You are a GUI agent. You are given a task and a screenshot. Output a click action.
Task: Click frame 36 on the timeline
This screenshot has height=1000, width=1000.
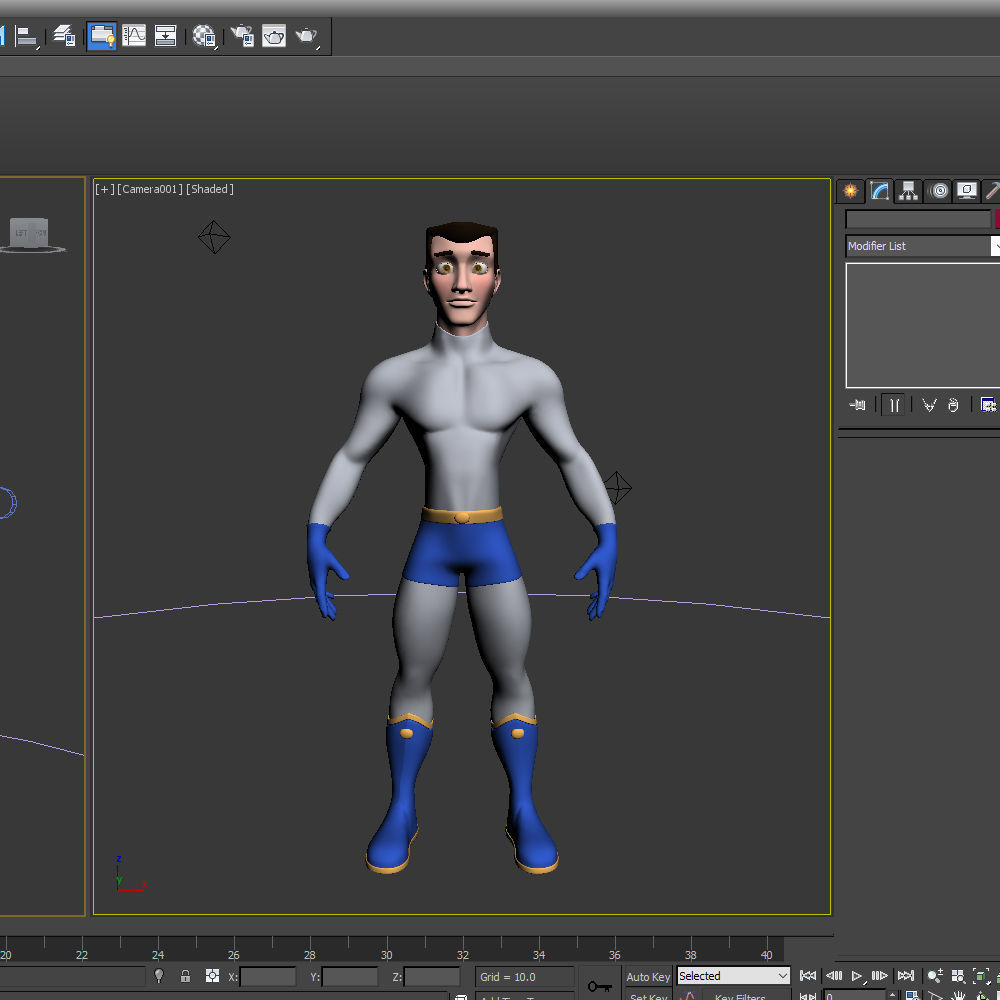coord(615,955)
